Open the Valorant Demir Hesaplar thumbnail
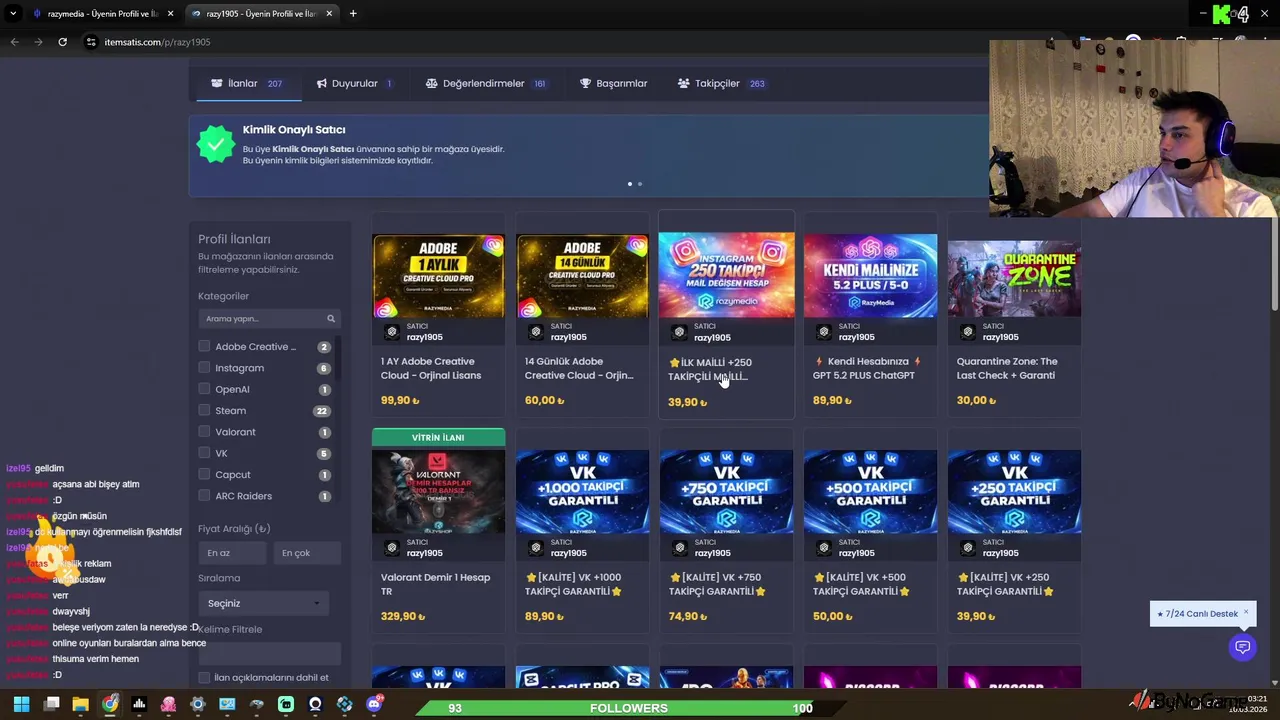 tap(438, 490)
